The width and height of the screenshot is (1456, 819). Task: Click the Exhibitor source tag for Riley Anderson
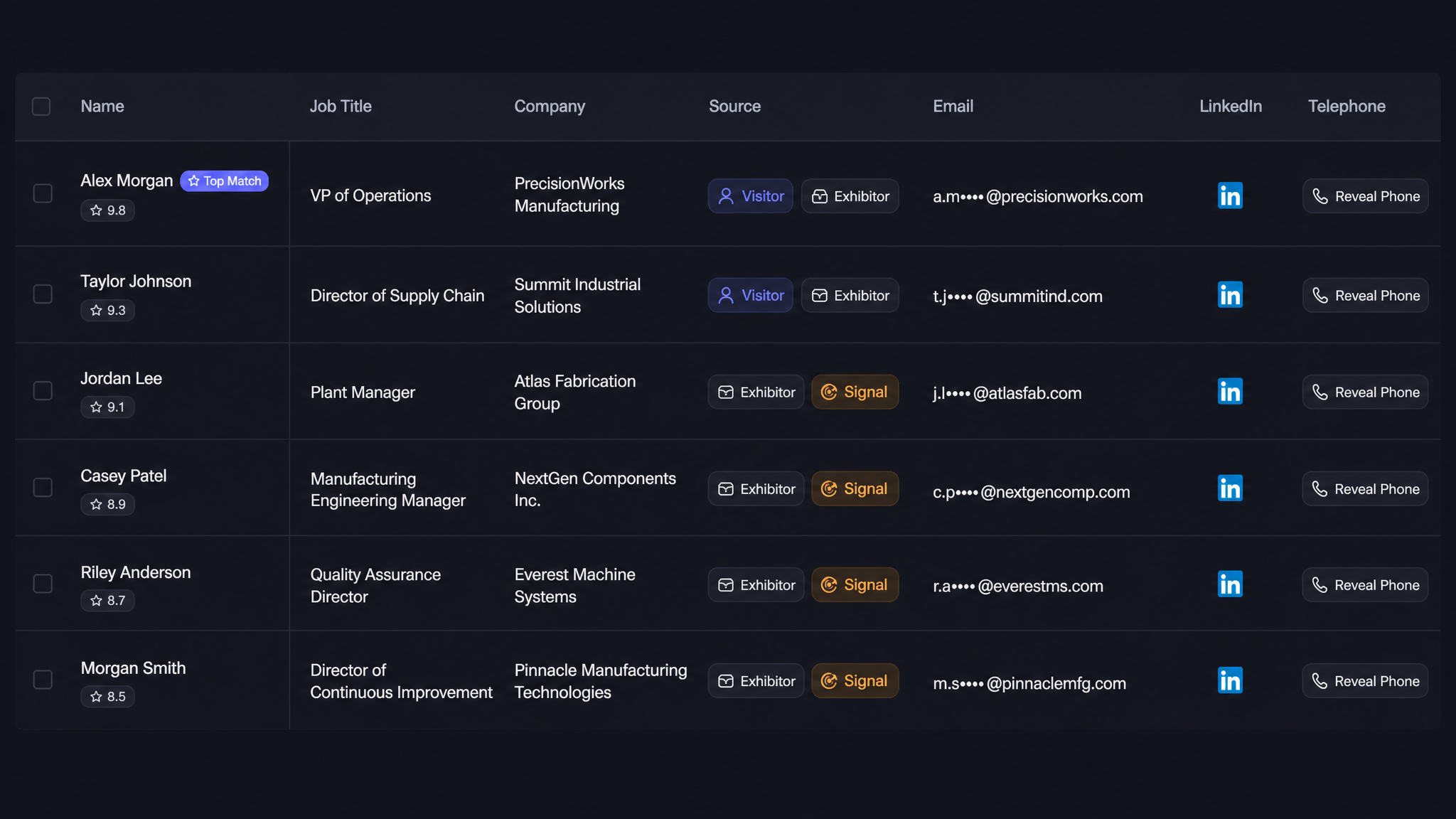[756, 584]
